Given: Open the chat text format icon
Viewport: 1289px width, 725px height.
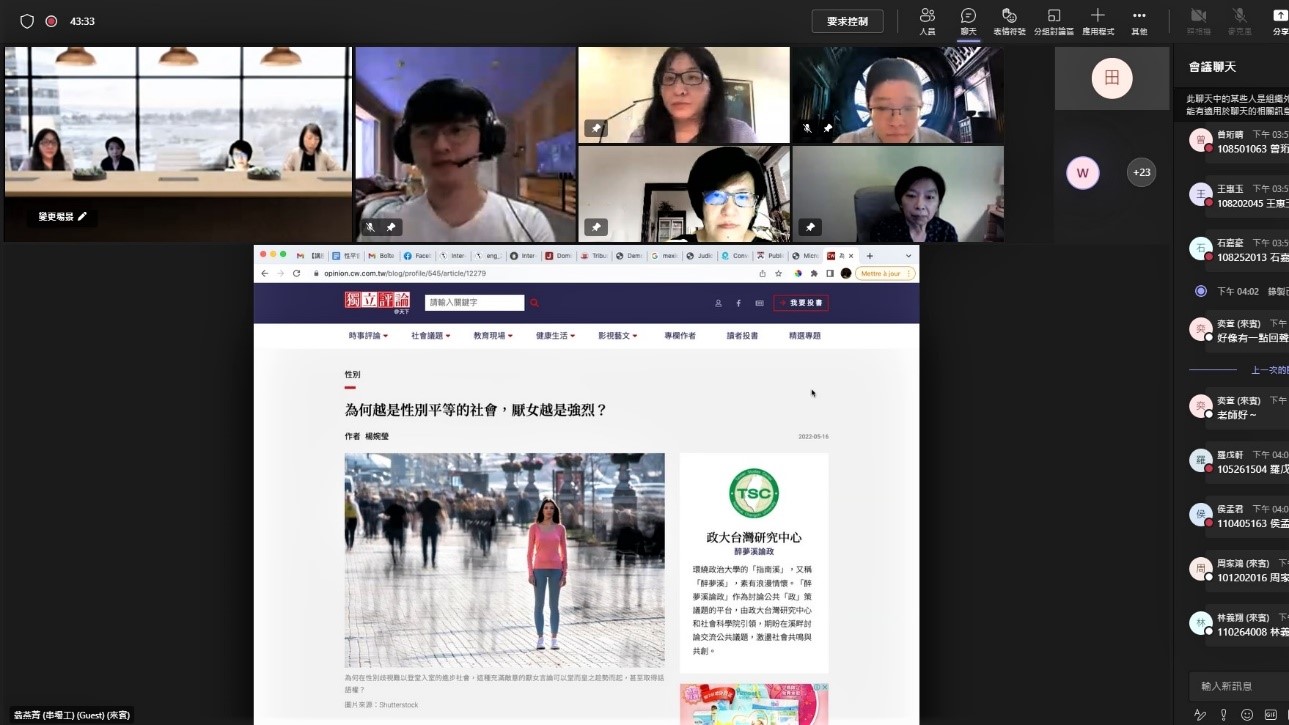Looking at the screenshot, I should click(x=1200, y=714).
